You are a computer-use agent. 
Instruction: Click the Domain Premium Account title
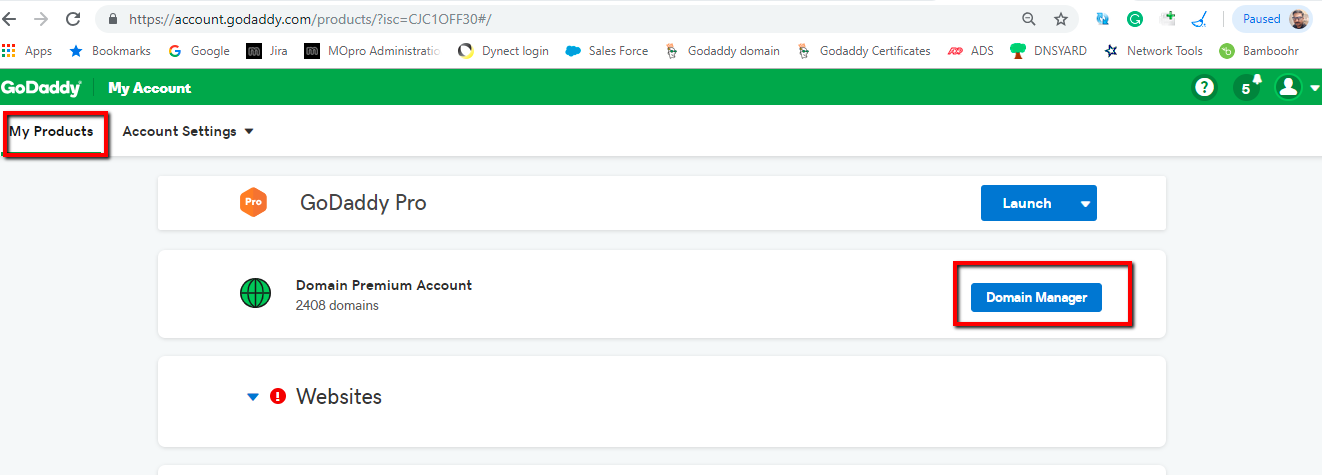384,285
